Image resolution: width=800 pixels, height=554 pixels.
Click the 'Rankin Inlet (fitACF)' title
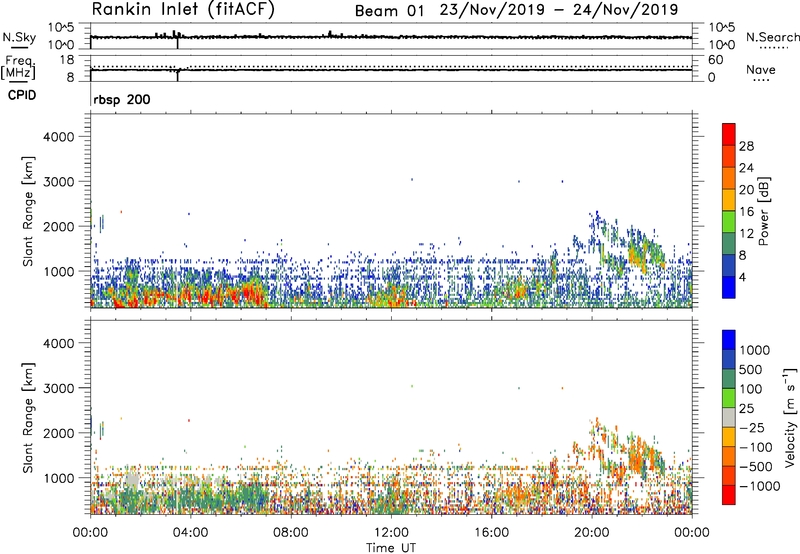click(183, 10)
